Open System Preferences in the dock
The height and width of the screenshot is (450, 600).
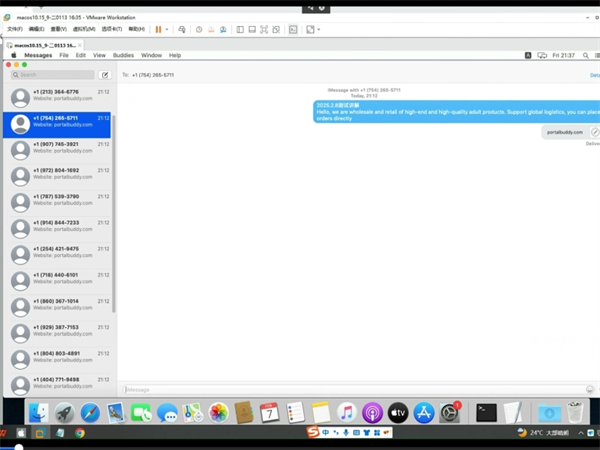[x=450, y=412]
